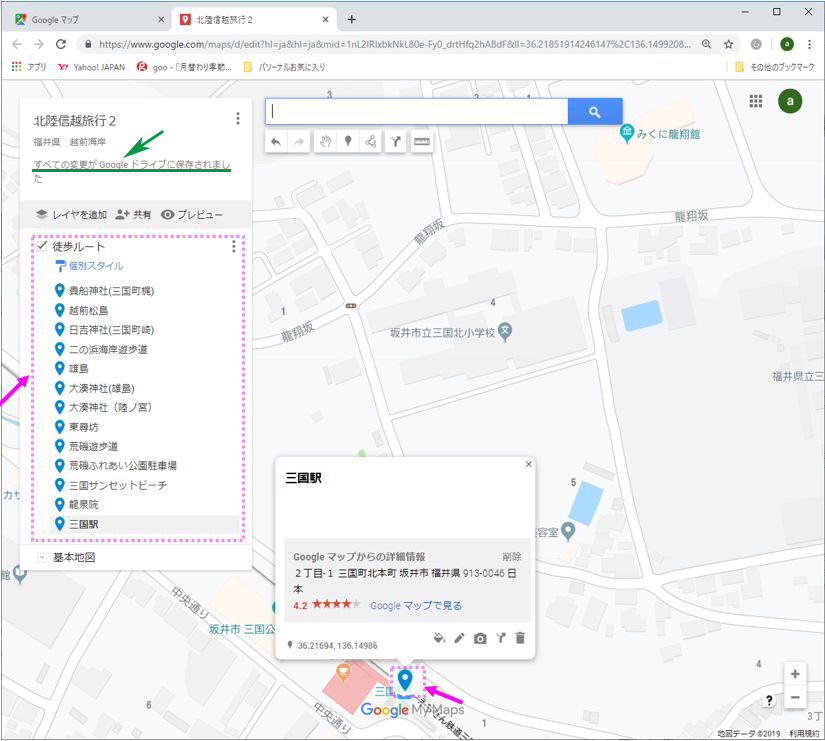Select the measure distance ruler tool
The height and width of the screenshot is (741, 825).
click(421, 142)
